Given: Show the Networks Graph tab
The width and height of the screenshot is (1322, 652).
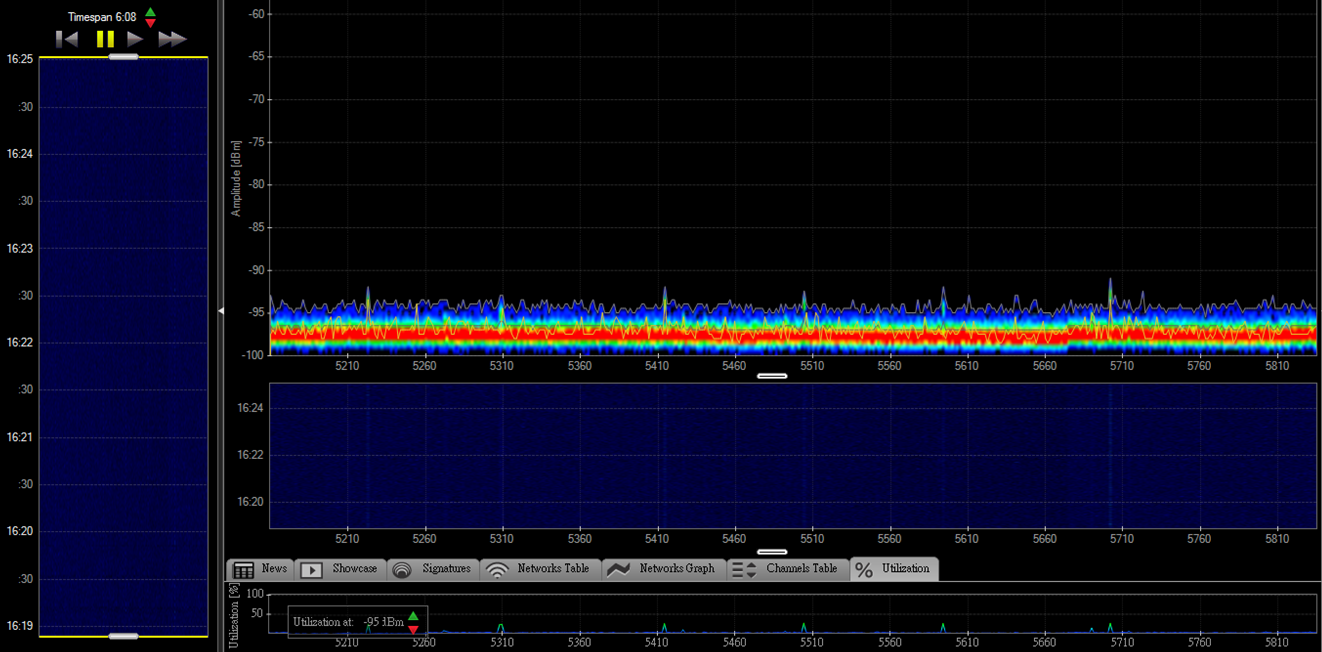Looking at the screenshot, I should [x=663, y=569].
